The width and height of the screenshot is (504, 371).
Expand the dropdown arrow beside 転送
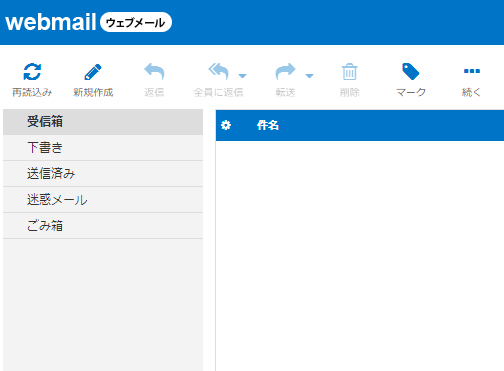309,76
